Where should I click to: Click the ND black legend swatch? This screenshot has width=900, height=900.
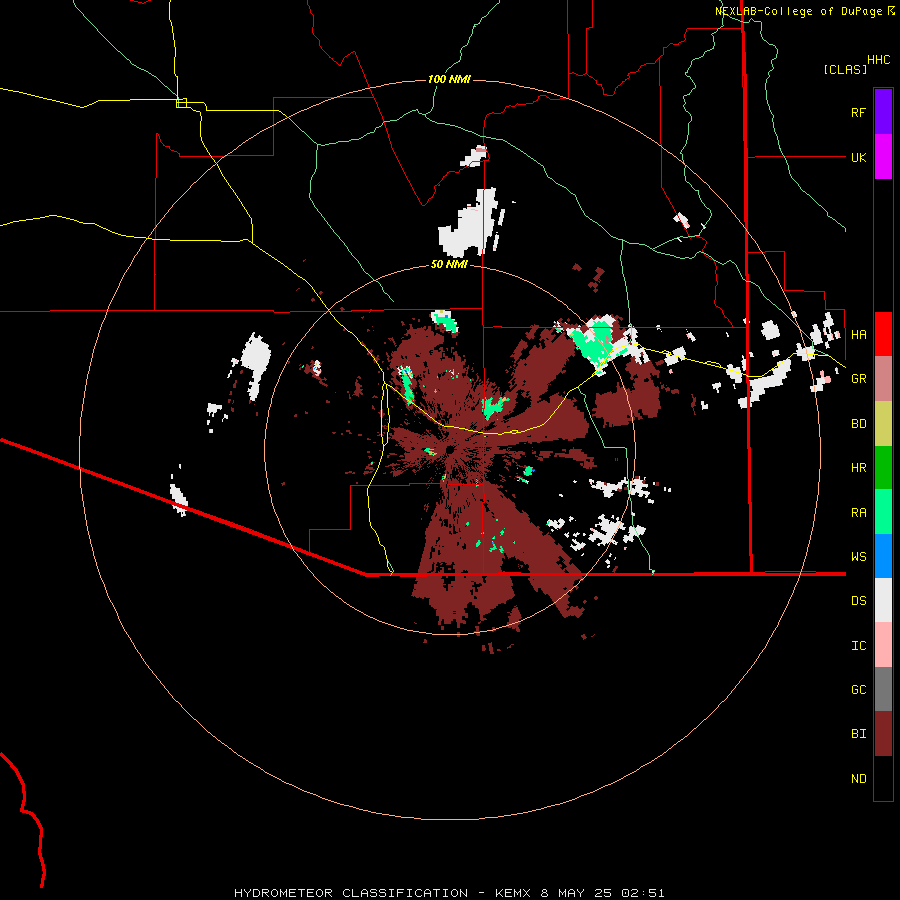point(883,778)
